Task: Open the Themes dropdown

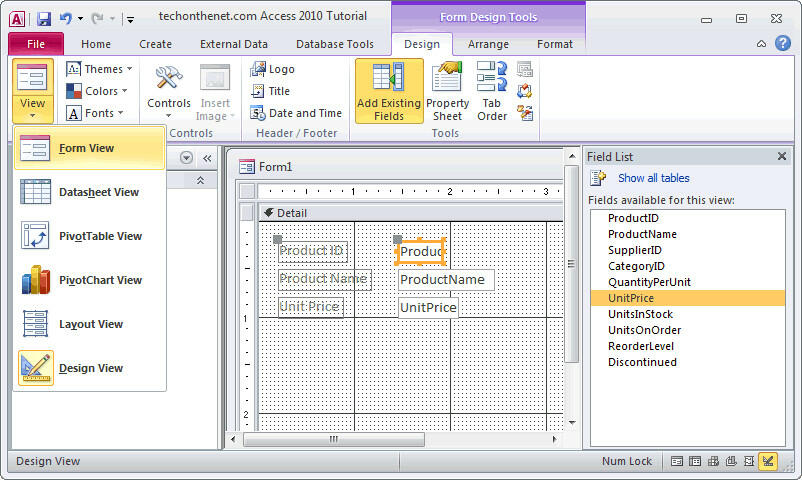Action: [x=99, y=69]
